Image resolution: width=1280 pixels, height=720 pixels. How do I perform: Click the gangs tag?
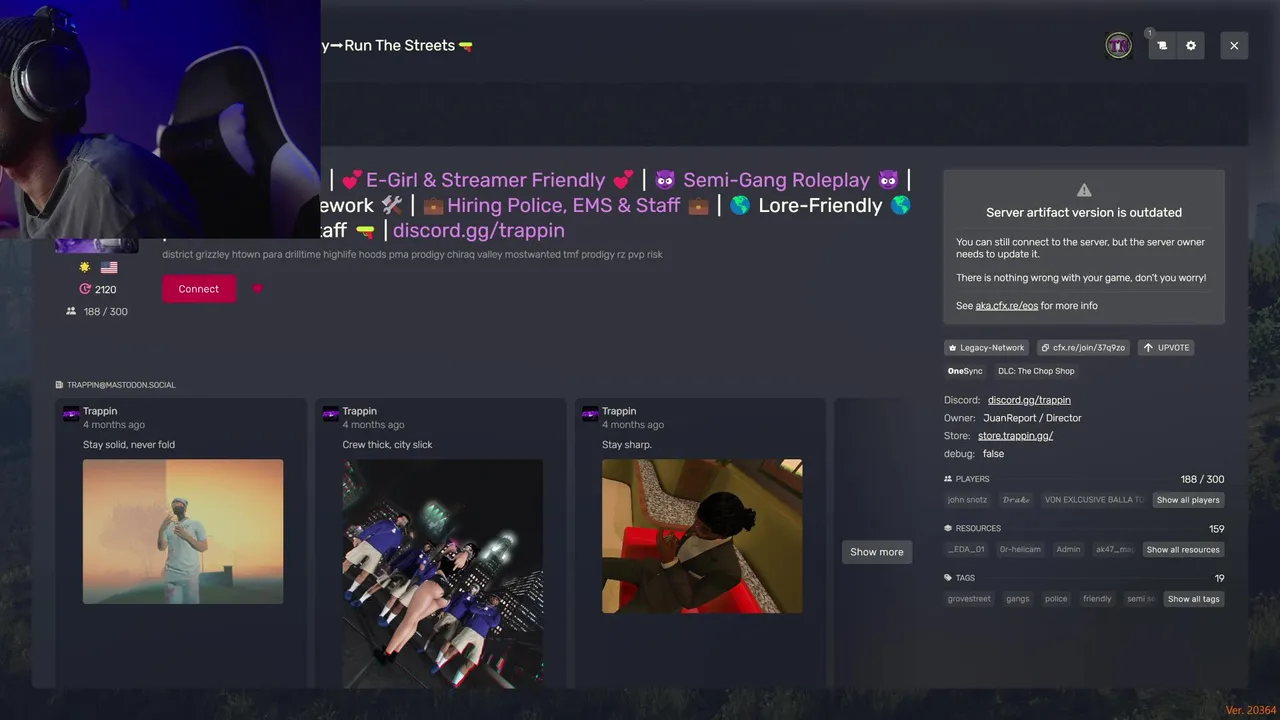coord(1018,599)
